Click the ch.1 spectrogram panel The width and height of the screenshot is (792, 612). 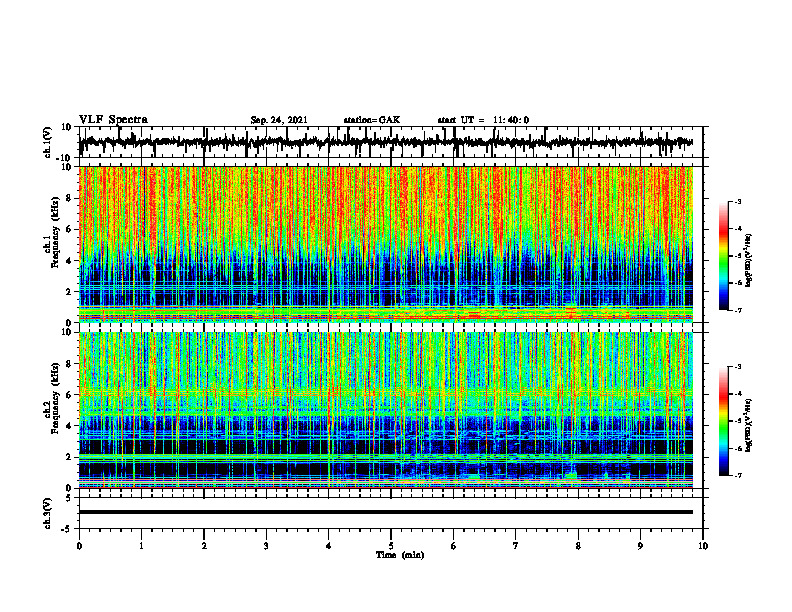coord(385,244)
